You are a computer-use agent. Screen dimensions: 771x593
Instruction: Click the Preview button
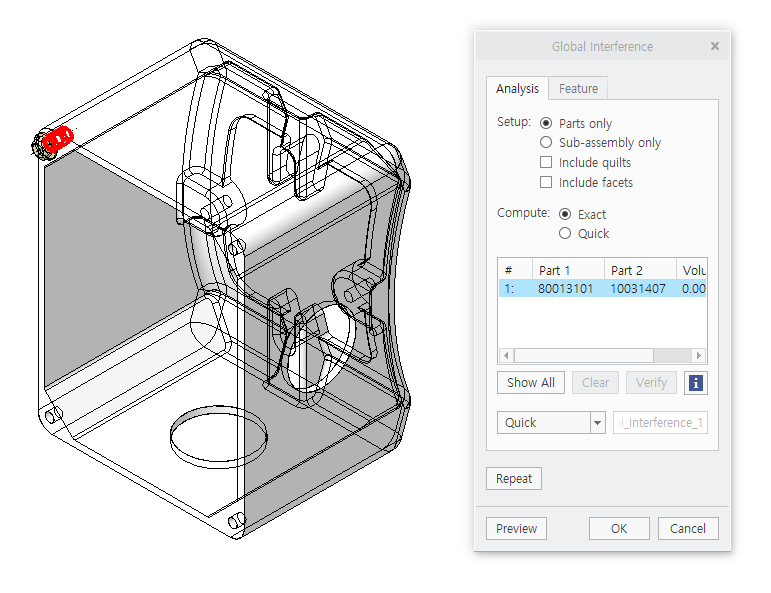pos(516,529)
